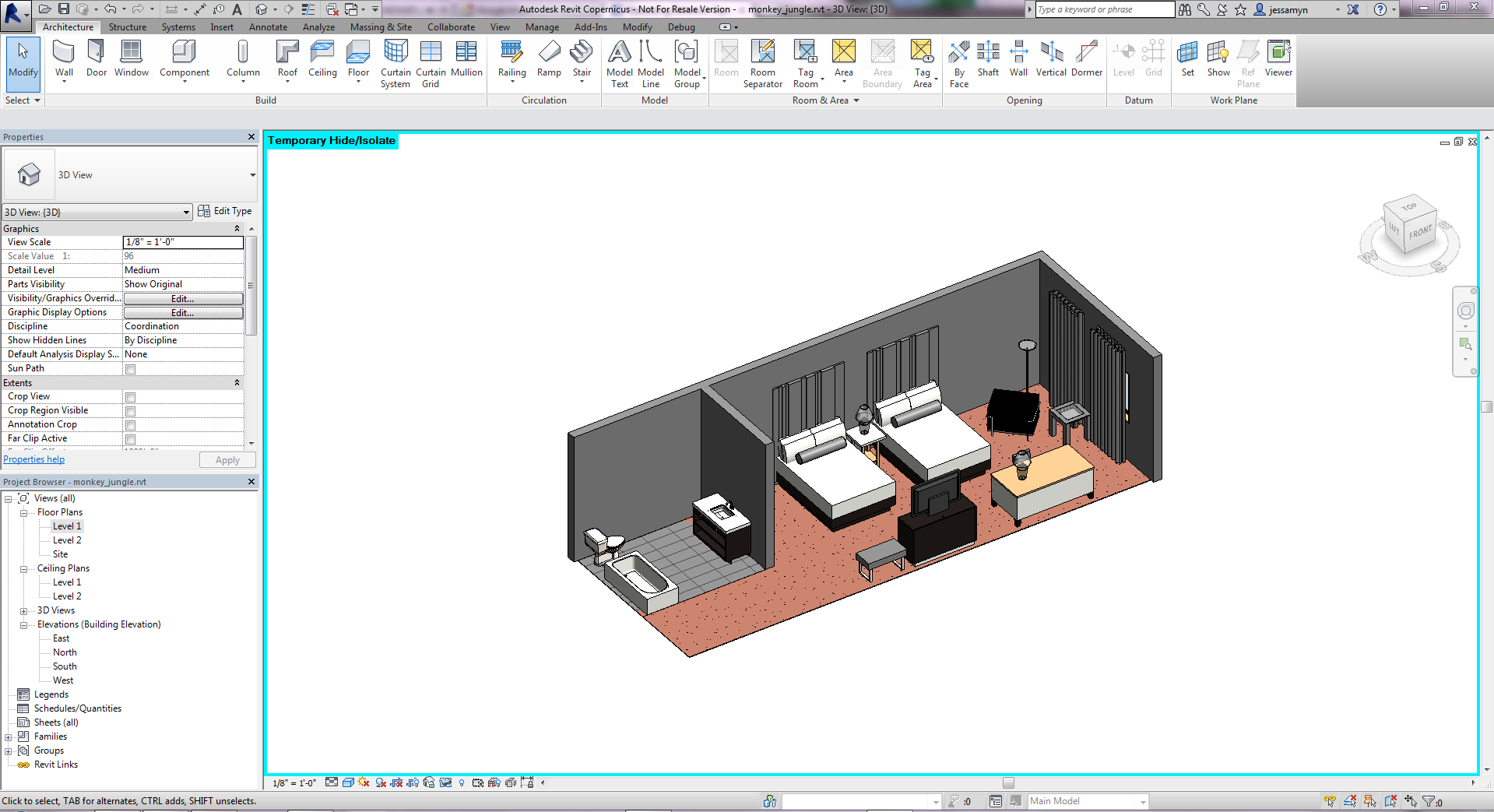
Task: Select the Stair tool
Action: click(582, 60)
